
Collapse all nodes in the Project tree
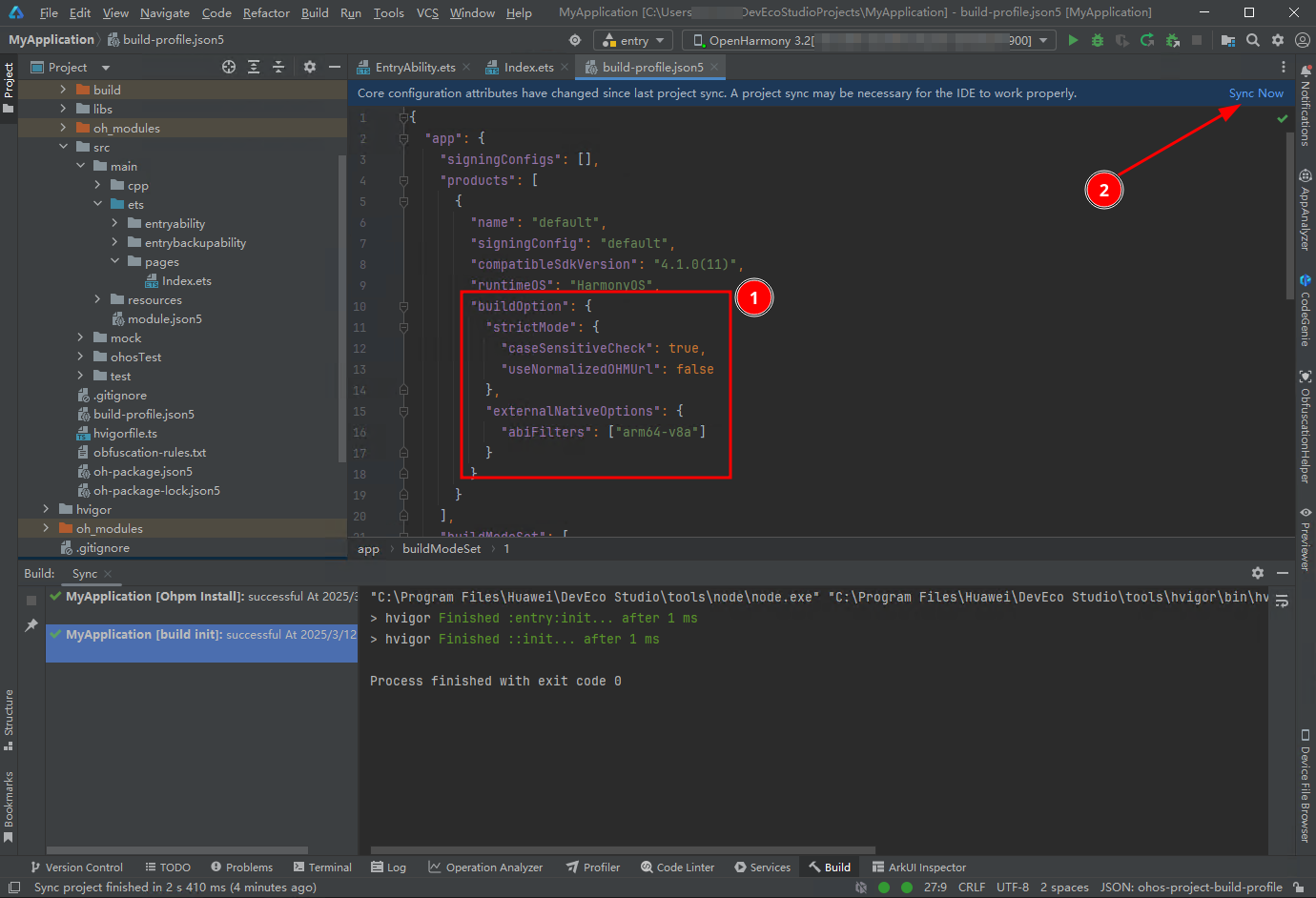(x=278, y=67)
